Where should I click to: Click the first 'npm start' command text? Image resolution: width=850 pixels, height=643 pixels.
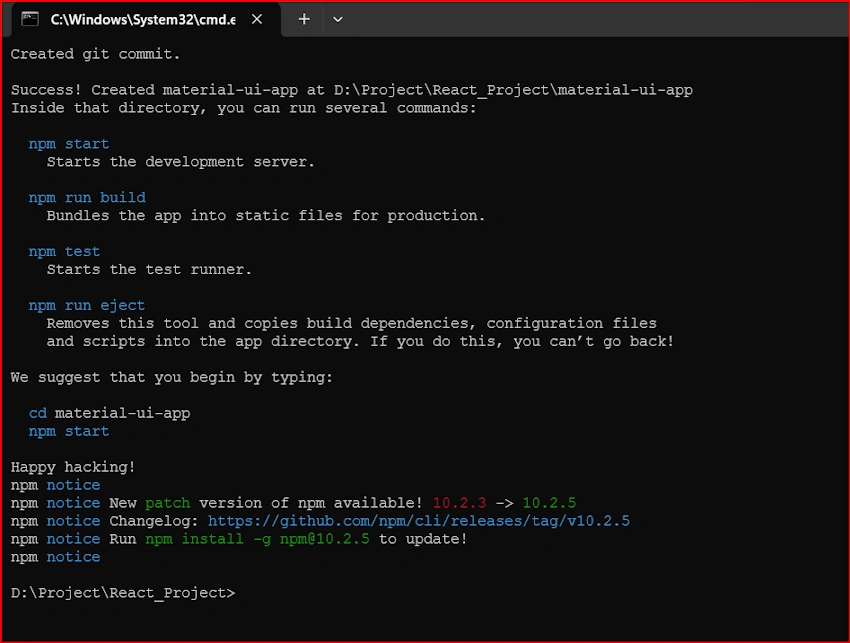point(69,144)
